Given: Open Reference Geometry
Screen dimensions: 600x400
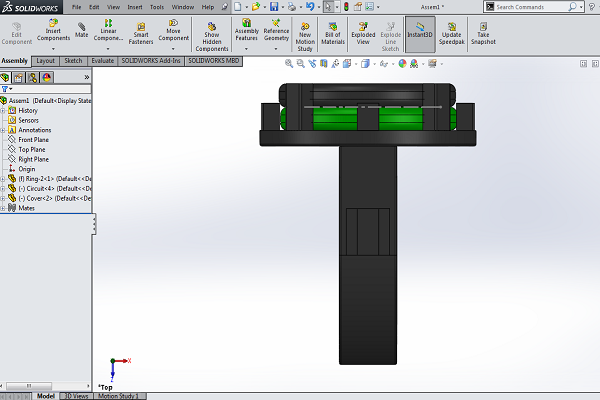Looking at the screenshot, I should 276,30.
